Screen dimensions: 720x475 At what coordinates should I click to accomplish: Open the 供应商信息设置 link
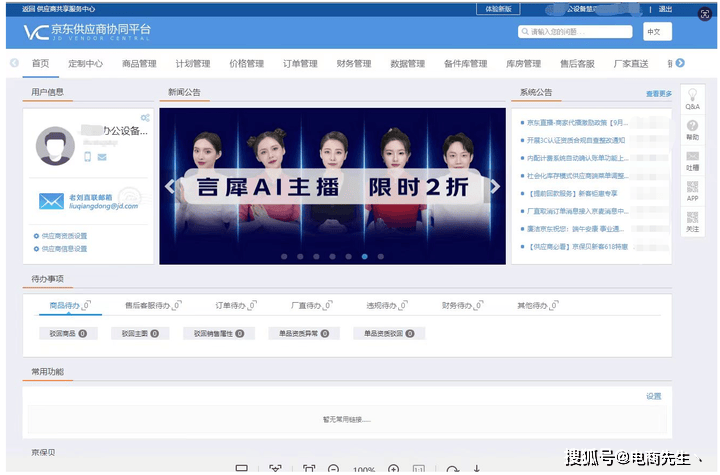click(64, 249)
